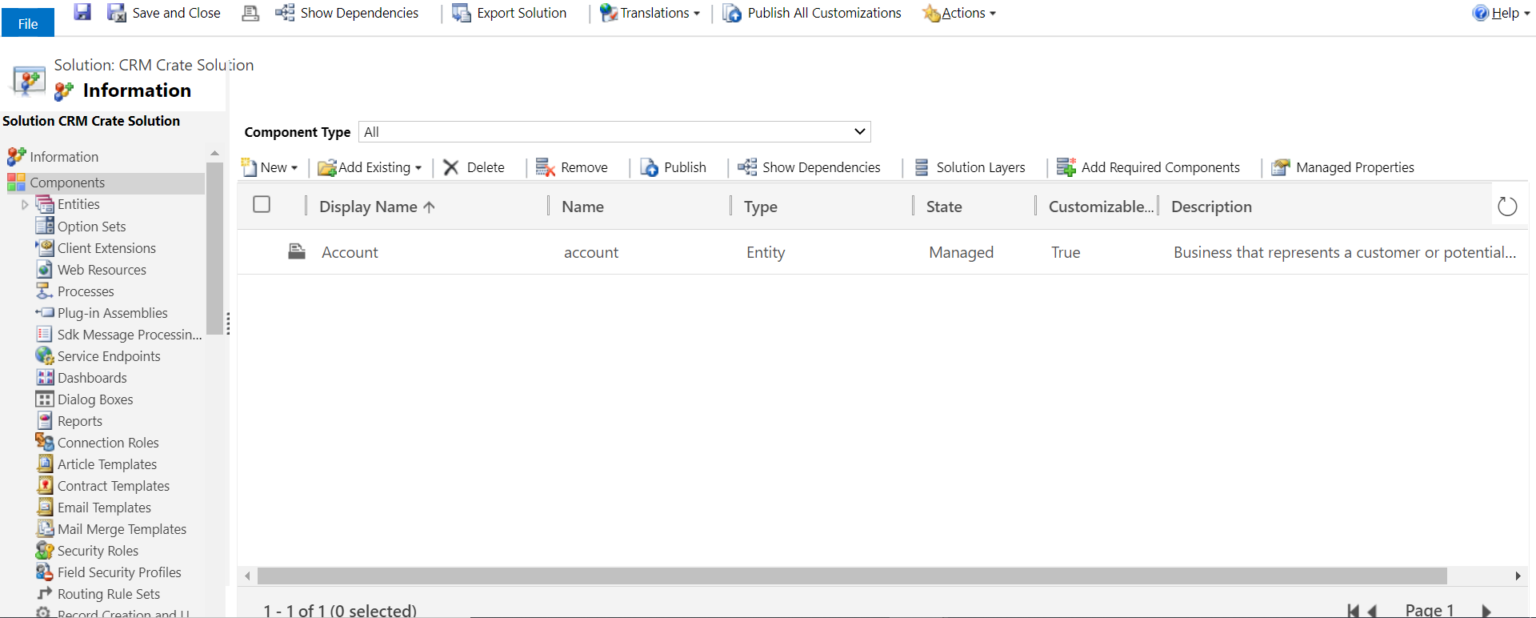Click the Account row entity icon
Screen dimensions: 1536x618
[296, 252]
